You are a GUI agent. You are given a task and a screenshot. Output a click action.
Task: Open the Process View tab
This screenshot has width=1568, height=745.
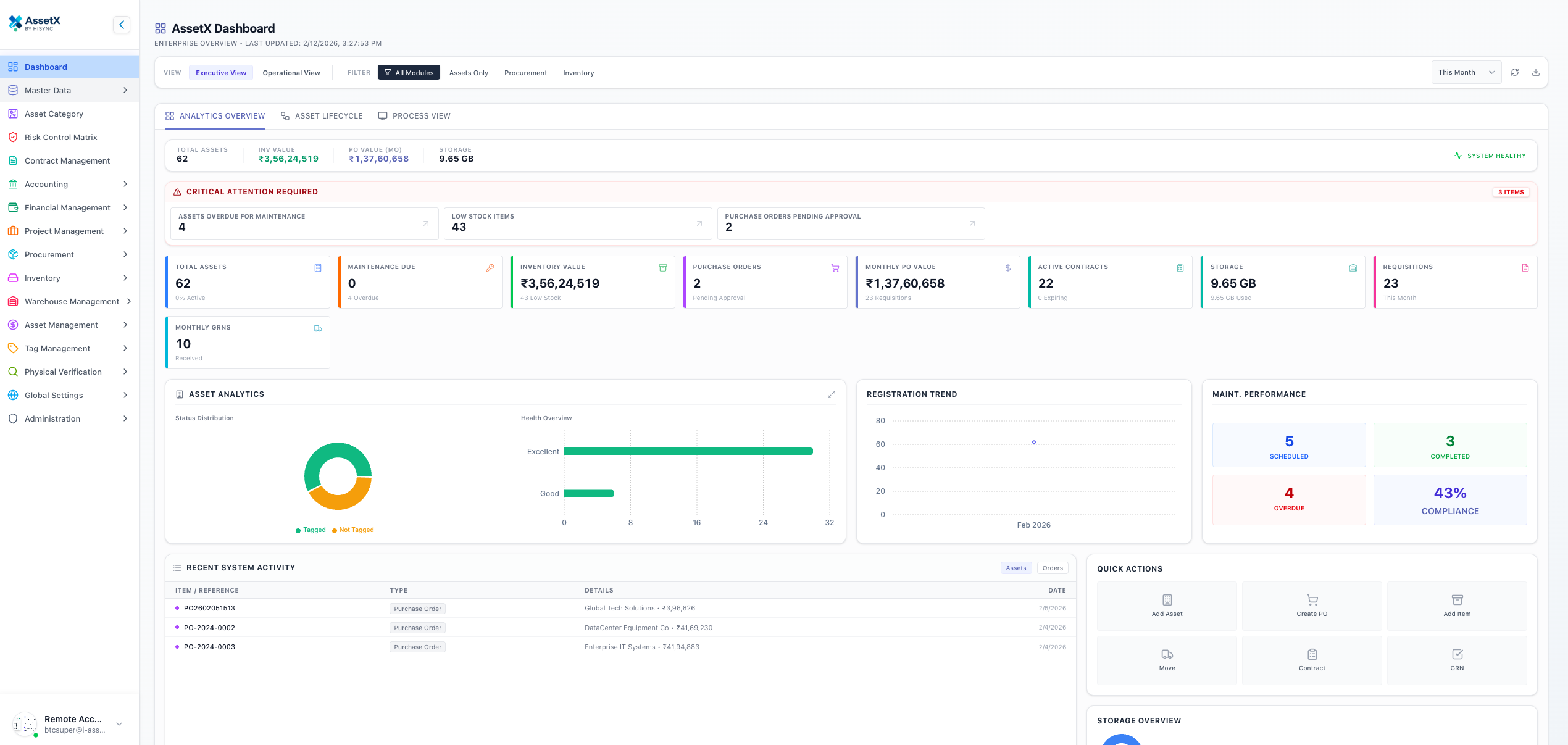pyautogui.click(x=414, y=115)
